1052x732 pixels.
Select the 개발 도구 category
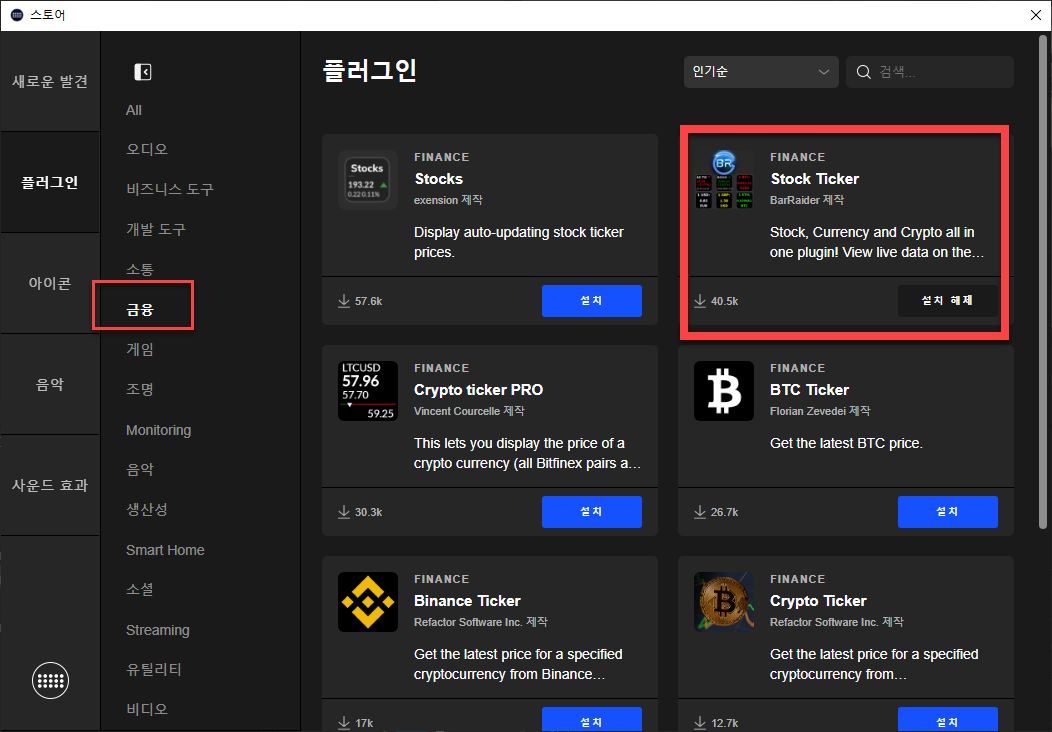click(156, 229)
